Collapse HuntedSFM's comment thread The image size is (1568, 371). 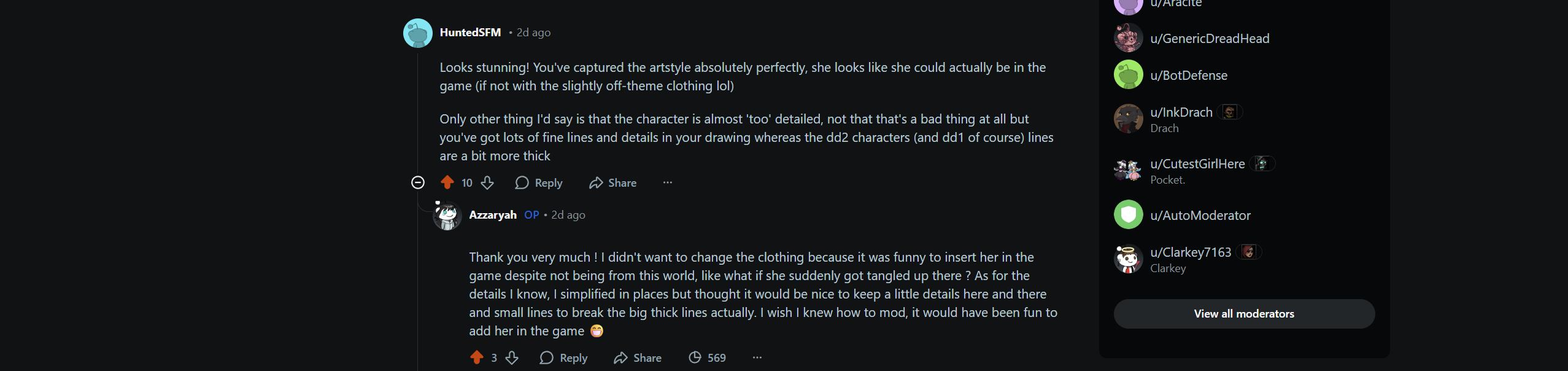pyautogui.click(x=418, y=182)
